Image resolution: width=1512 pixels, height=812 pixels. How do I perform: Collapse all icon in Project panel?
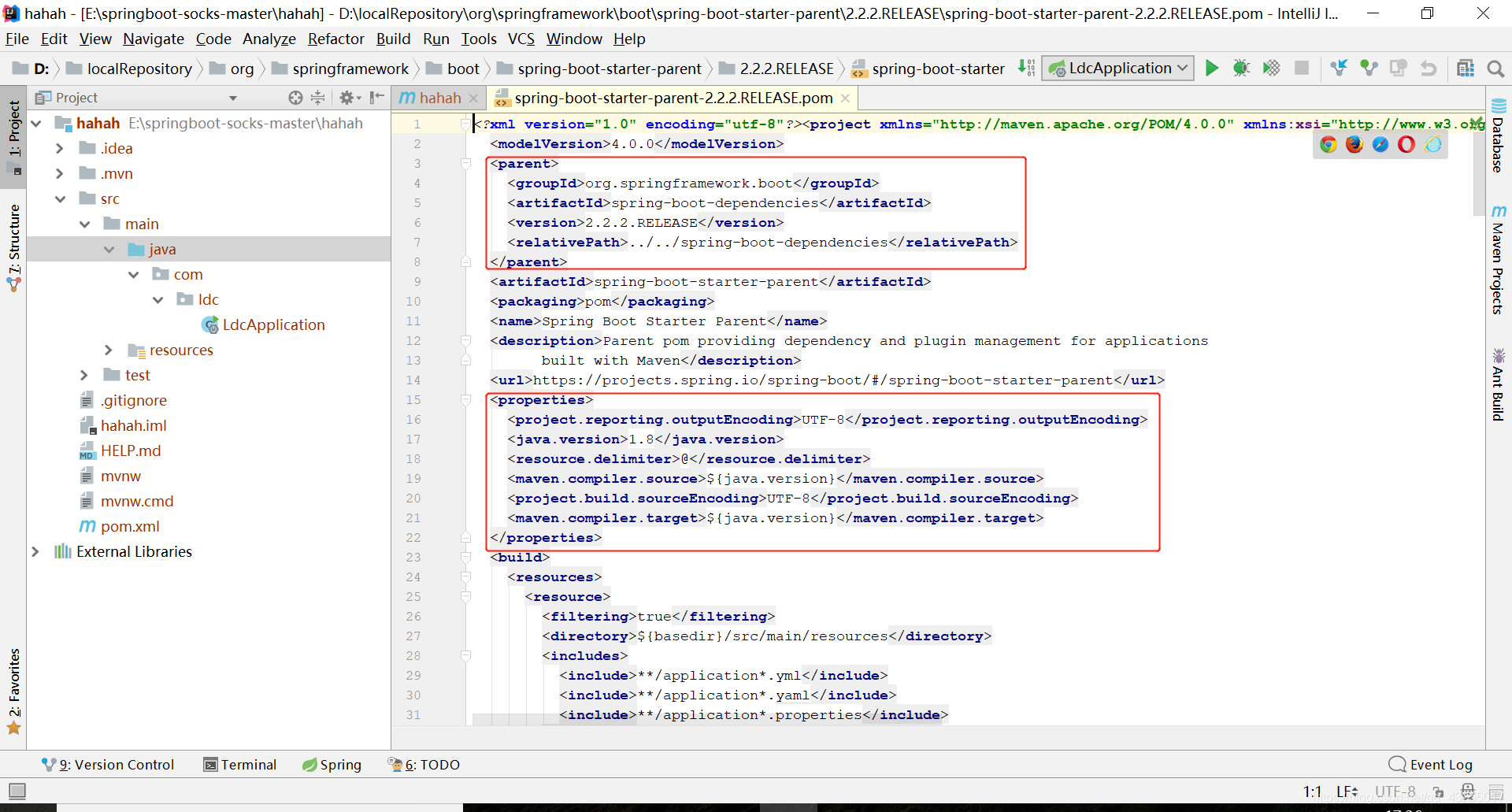tap(317, 98)
